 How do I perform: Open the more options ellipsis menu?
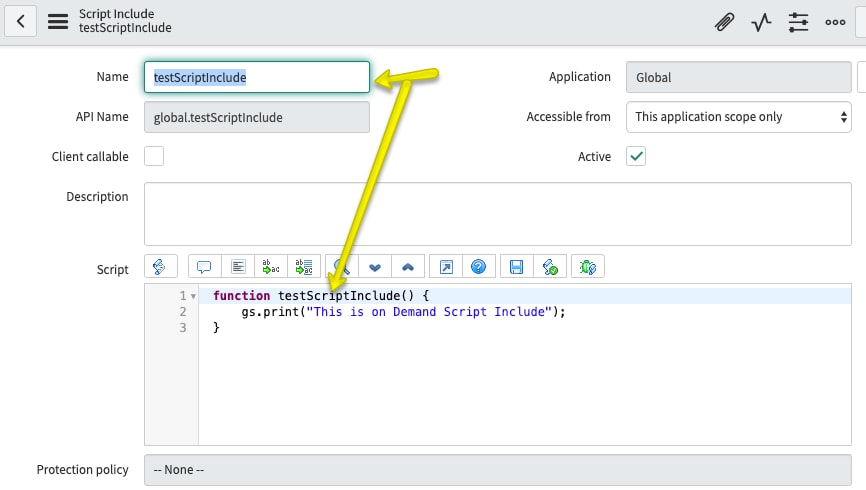[835, 22]
